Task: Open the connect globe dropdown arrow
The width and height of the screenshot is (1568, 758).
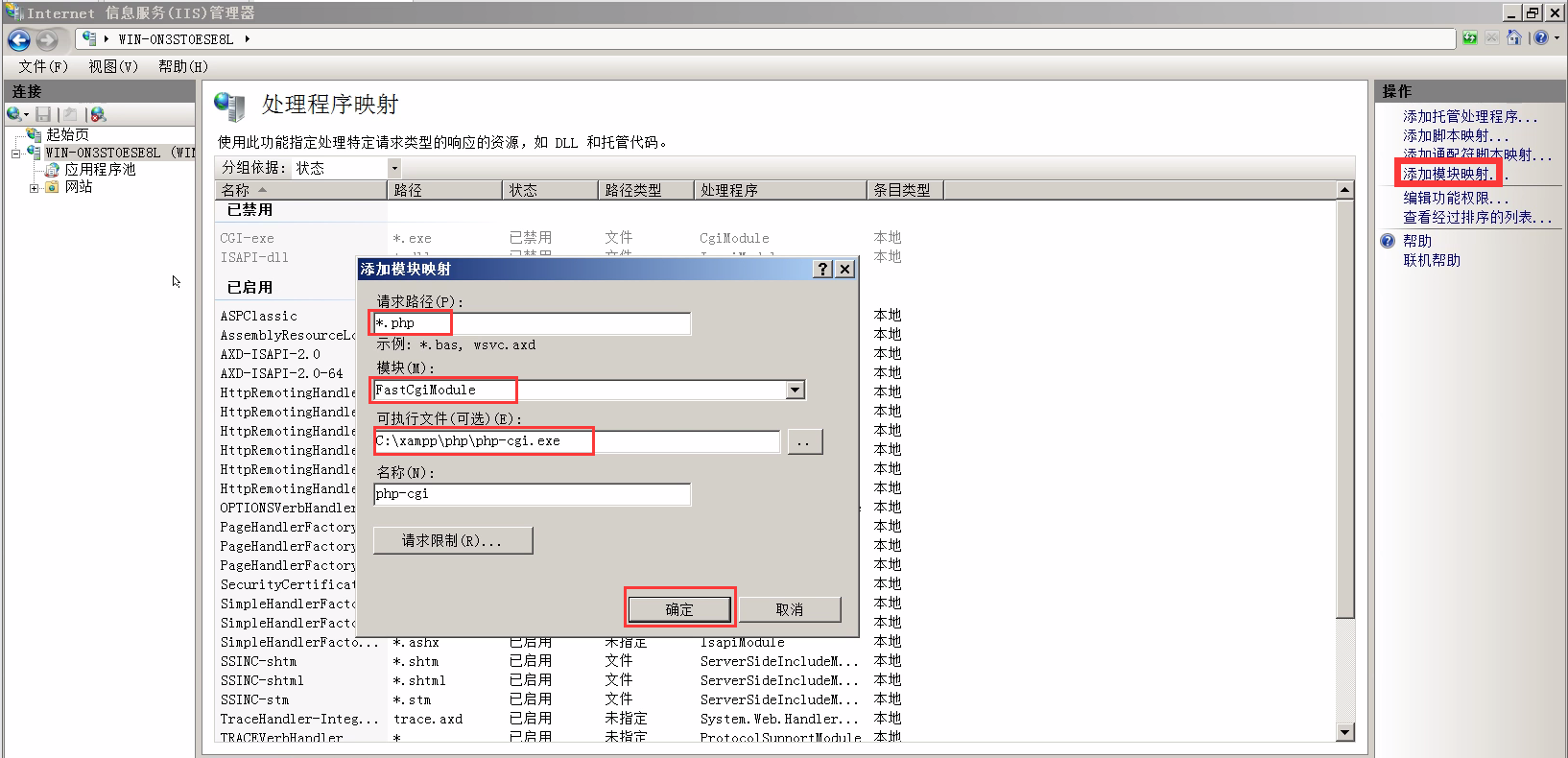Action: (27, 115)
